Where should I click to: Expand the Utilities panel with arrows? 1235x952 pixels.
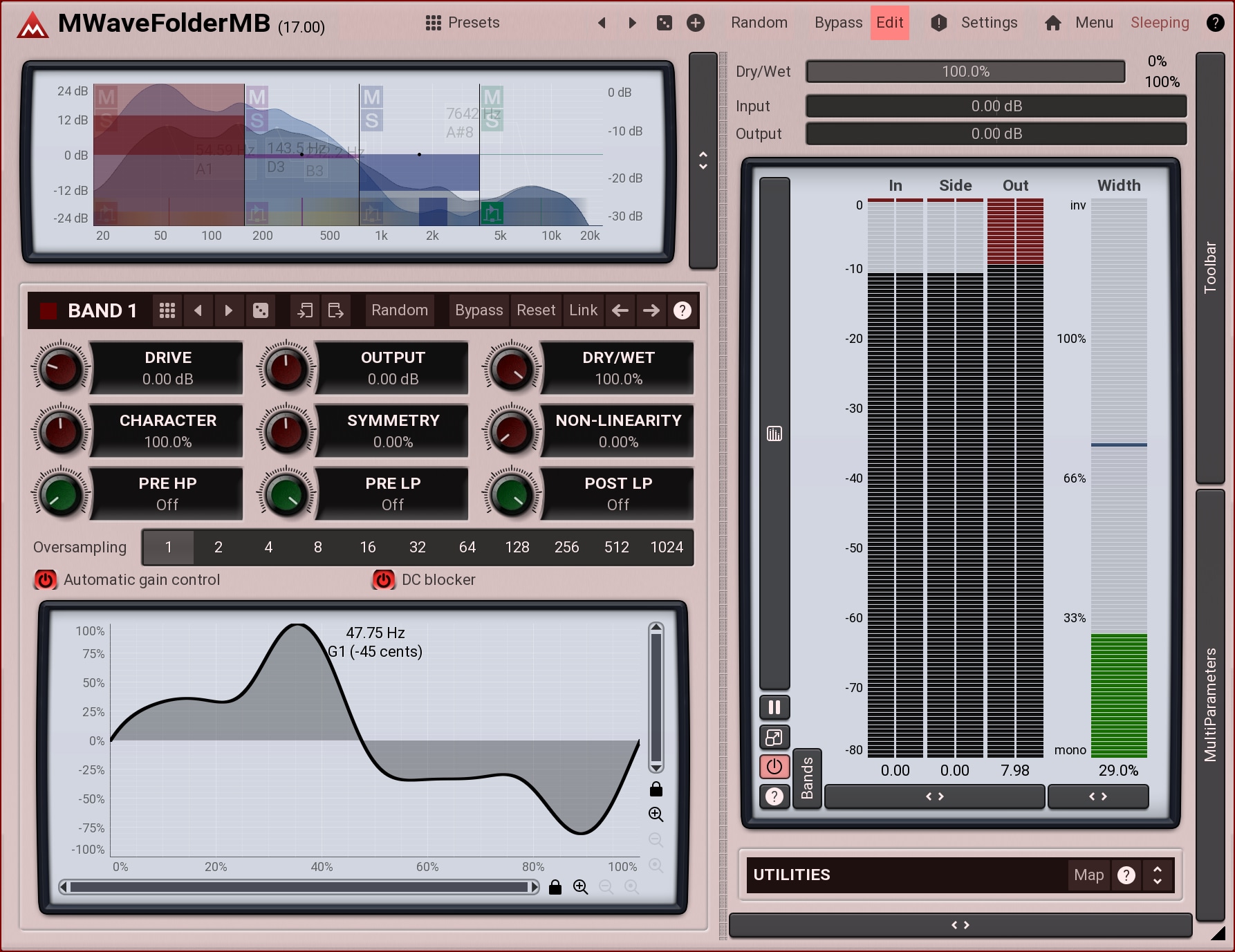coord(1158,875)
